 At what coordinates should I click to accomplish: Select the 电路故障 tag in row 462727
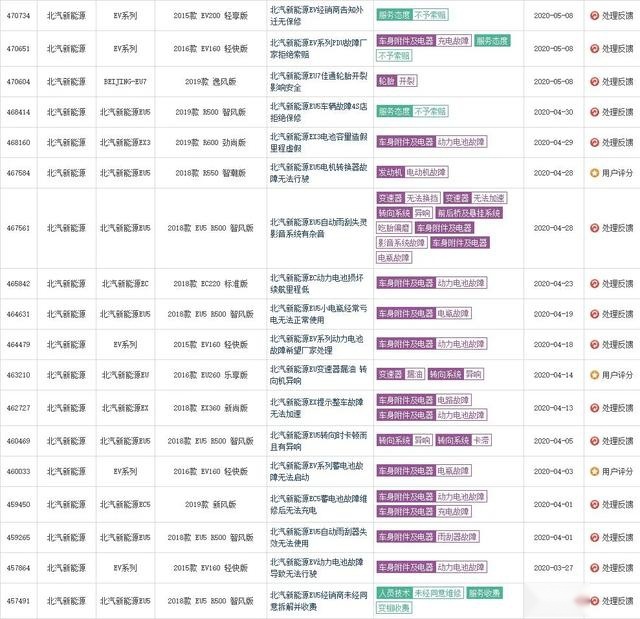(453, 400)
